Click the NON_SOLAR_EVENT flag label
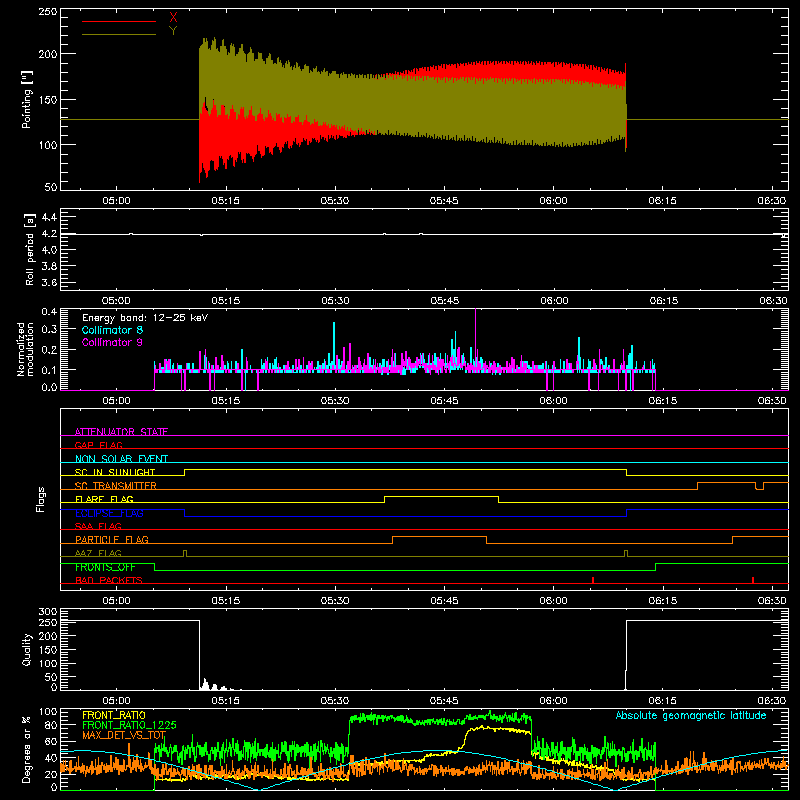The width and height of the screenshot is (800, 800). pyautogui.click(x=121, y=459)
